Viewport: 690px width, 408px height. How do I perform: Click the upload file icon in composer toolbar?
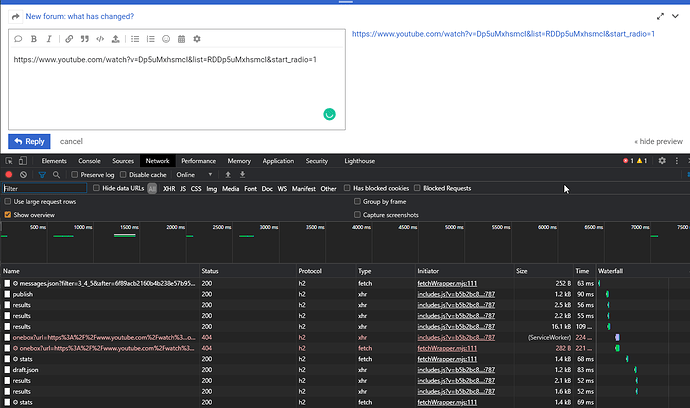click(x=115, y=39)
